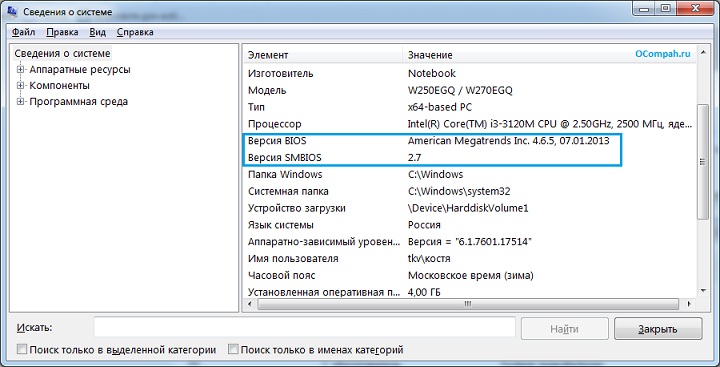Click the Notebook manufacturer value

pyautogui.click(x=432, y=73)
